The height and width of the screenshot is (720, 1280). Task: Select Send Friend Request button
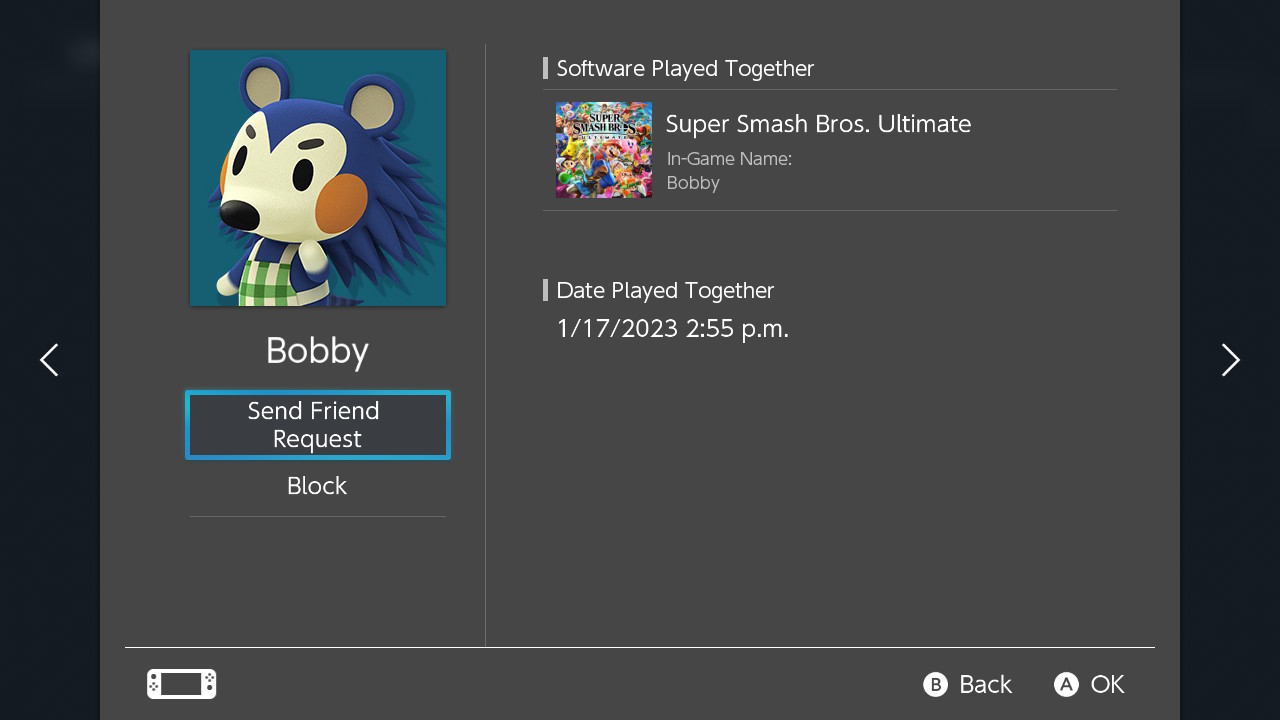pos(318,425)
